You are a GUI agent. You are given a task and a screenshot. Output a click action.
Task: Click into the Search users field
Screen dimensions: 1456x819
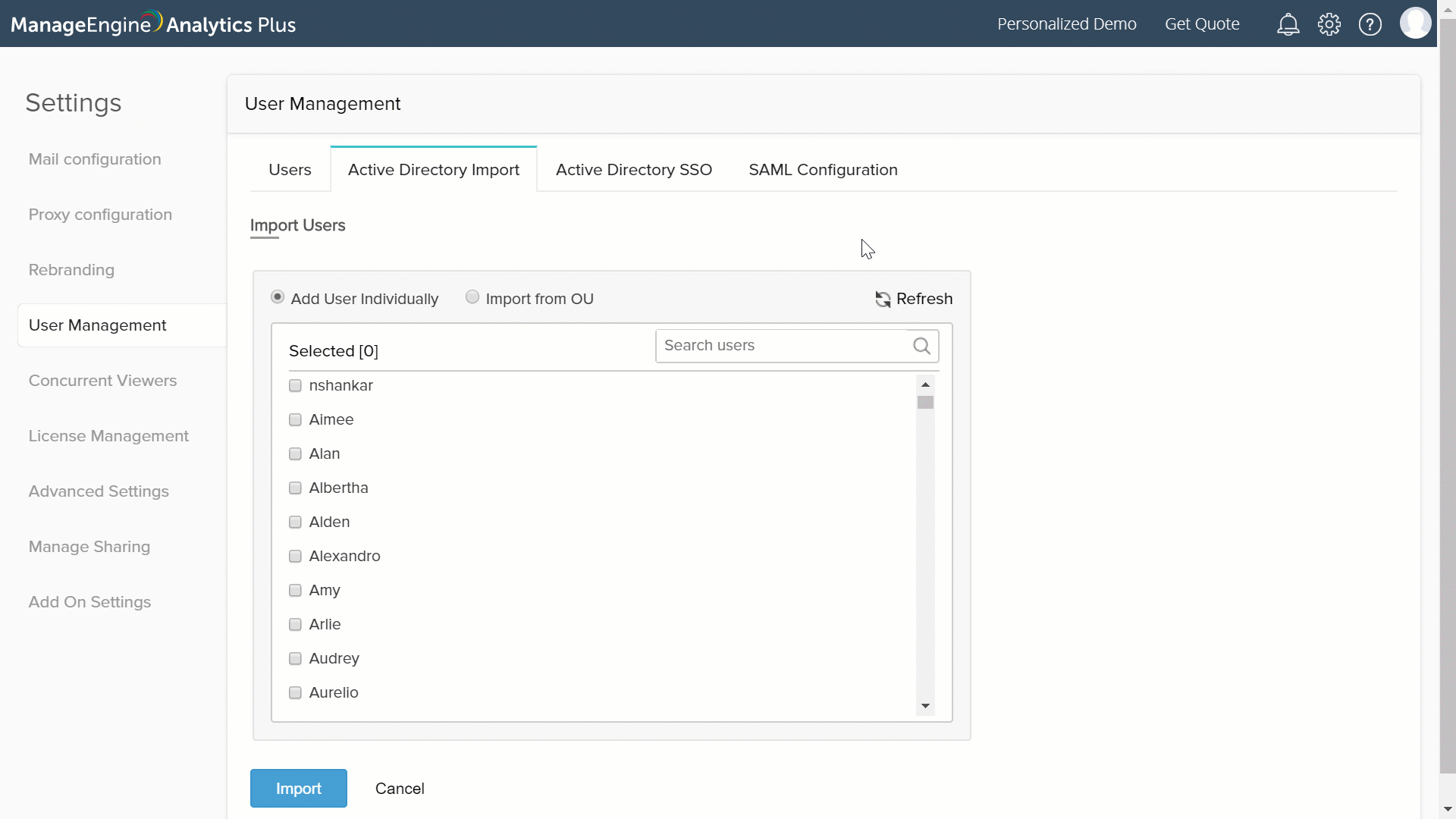click(773, 345)
